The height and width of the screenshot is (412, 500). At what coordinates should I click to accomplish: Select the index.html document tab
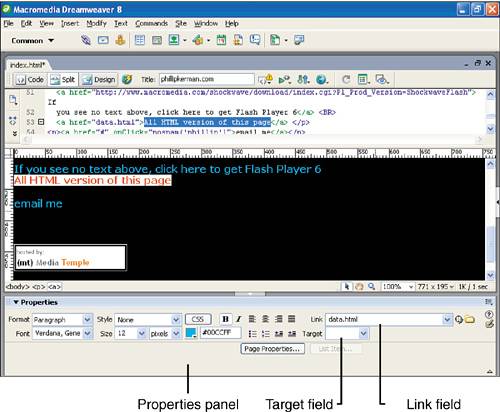click(27, 65)
